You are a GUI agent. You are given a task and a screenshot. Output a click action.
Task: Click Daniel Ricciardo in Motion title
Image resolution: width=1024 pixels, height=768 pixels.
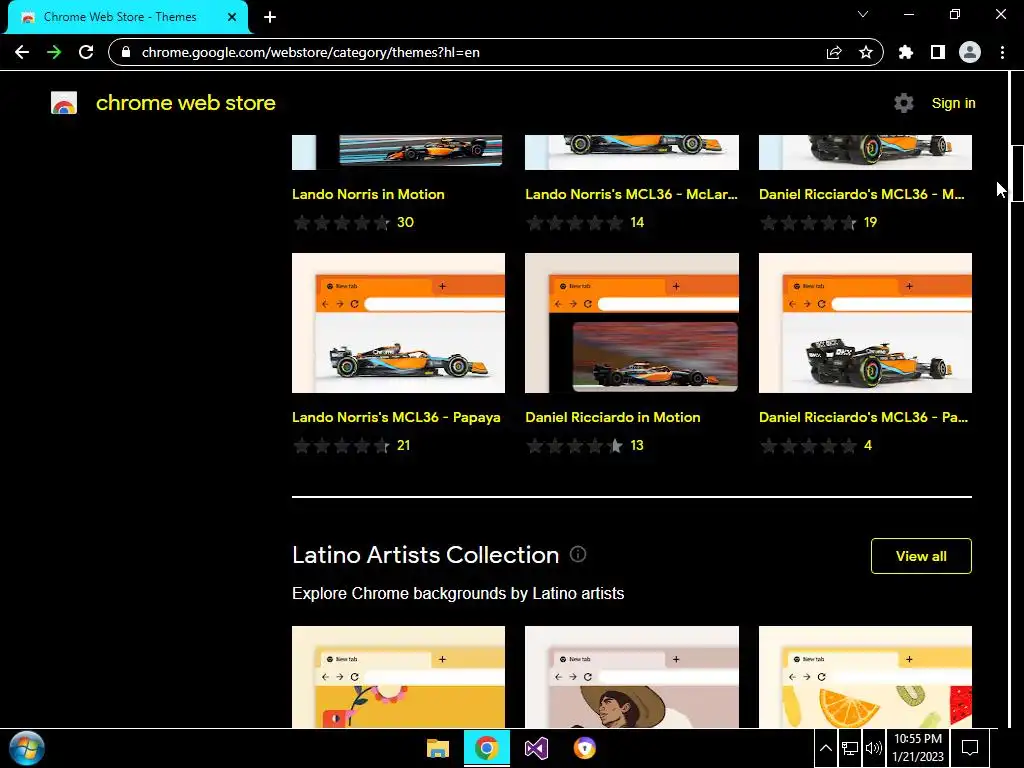[613, 417]
